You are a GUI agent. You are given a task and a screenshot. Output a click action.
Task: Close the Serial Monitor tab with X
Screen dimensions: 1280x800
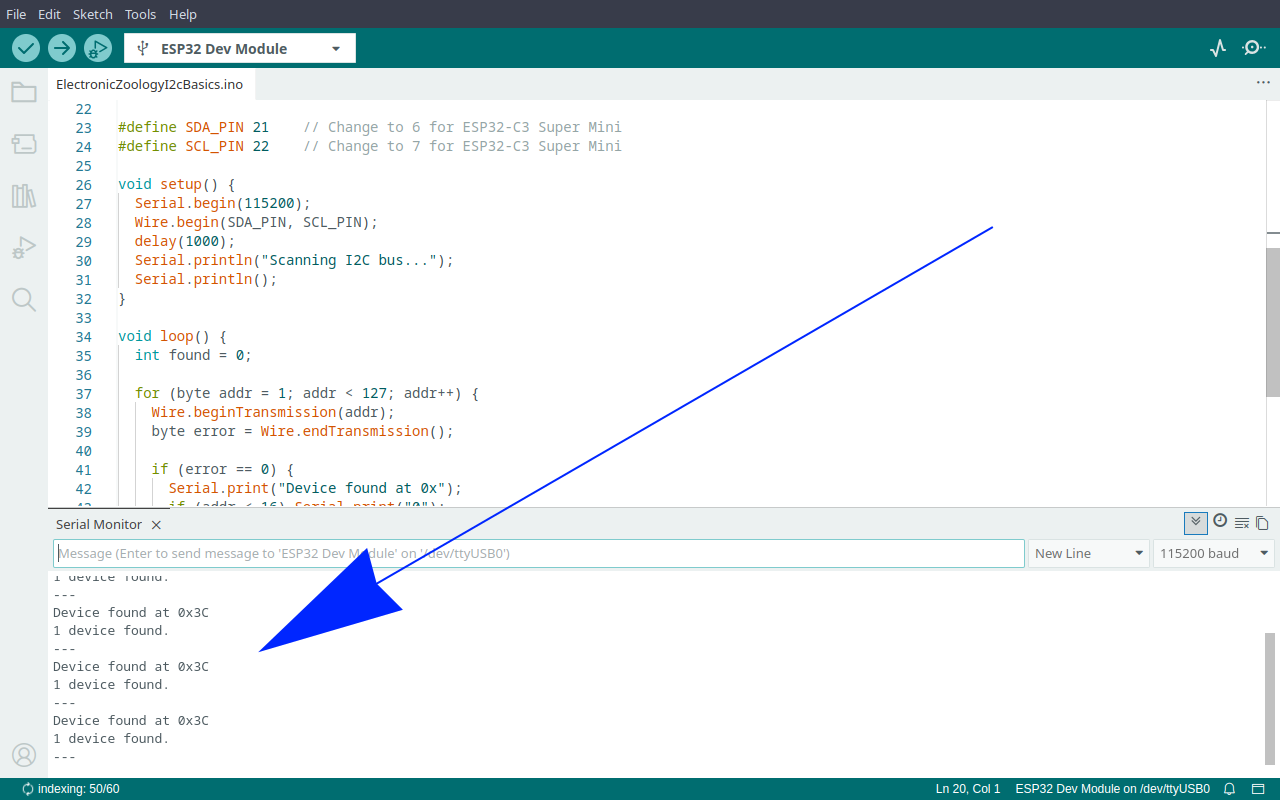click(x=156, y=525)
